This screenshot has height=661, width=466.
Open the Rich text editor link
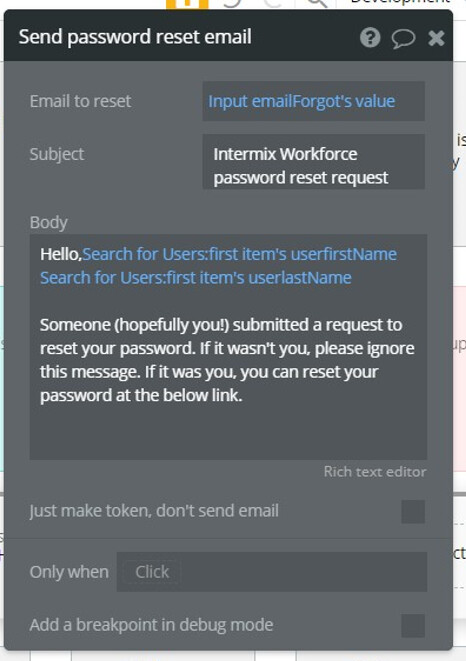pos(375,472)
